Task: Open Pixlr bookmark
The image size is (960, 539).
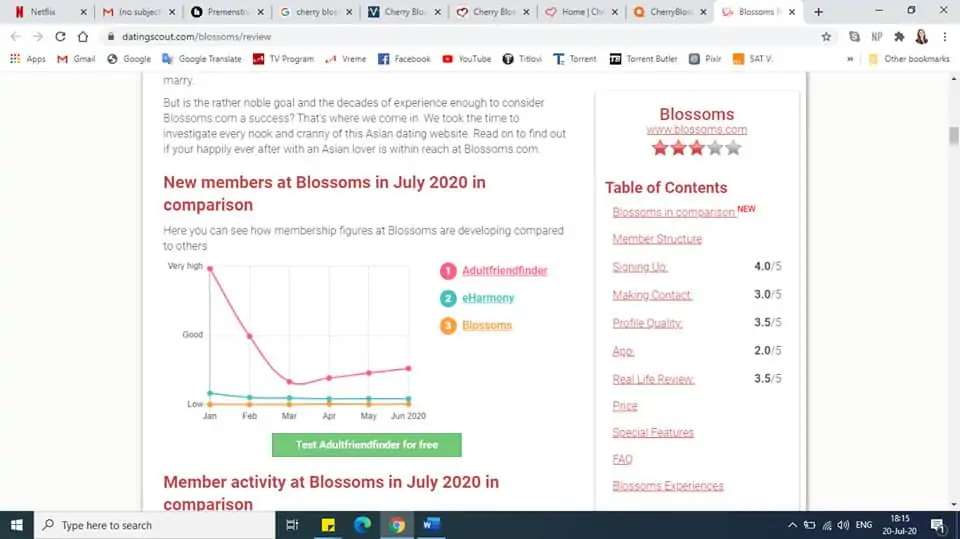Action: point(705,59)
